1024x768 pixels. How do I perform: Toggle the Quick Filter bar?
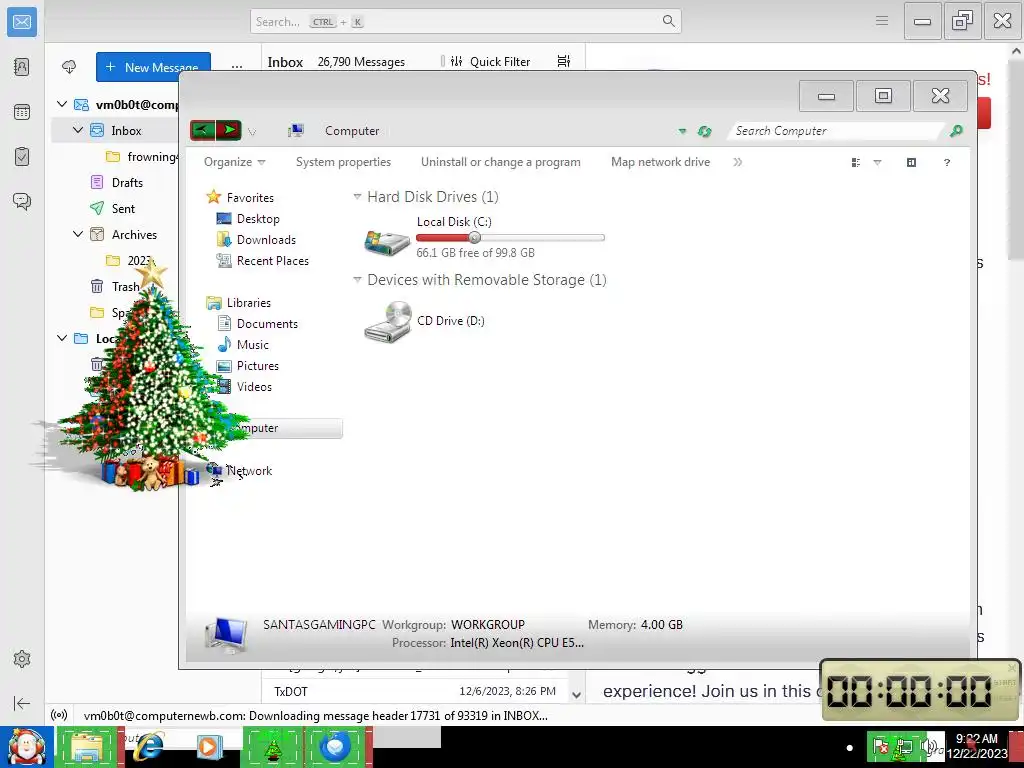491,61
